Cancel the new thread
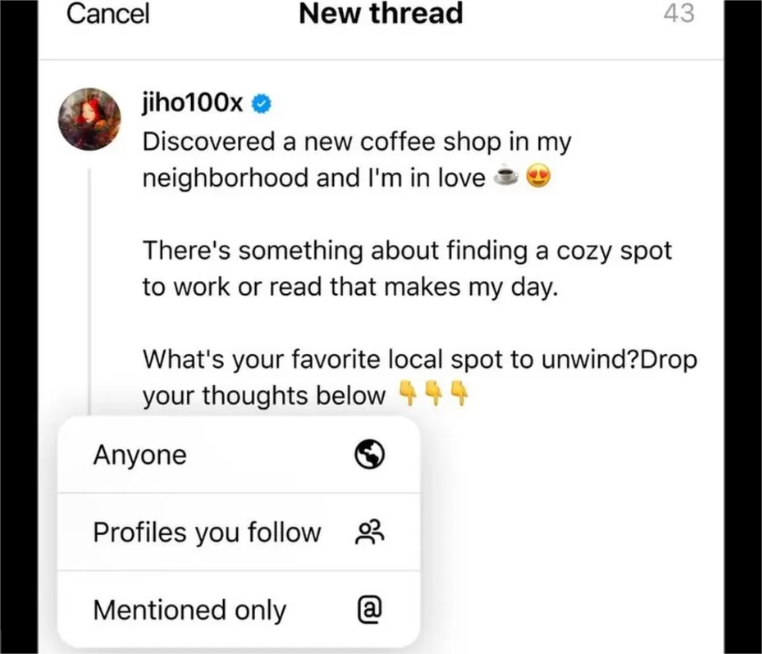762x654 pixels. point(107,14)
